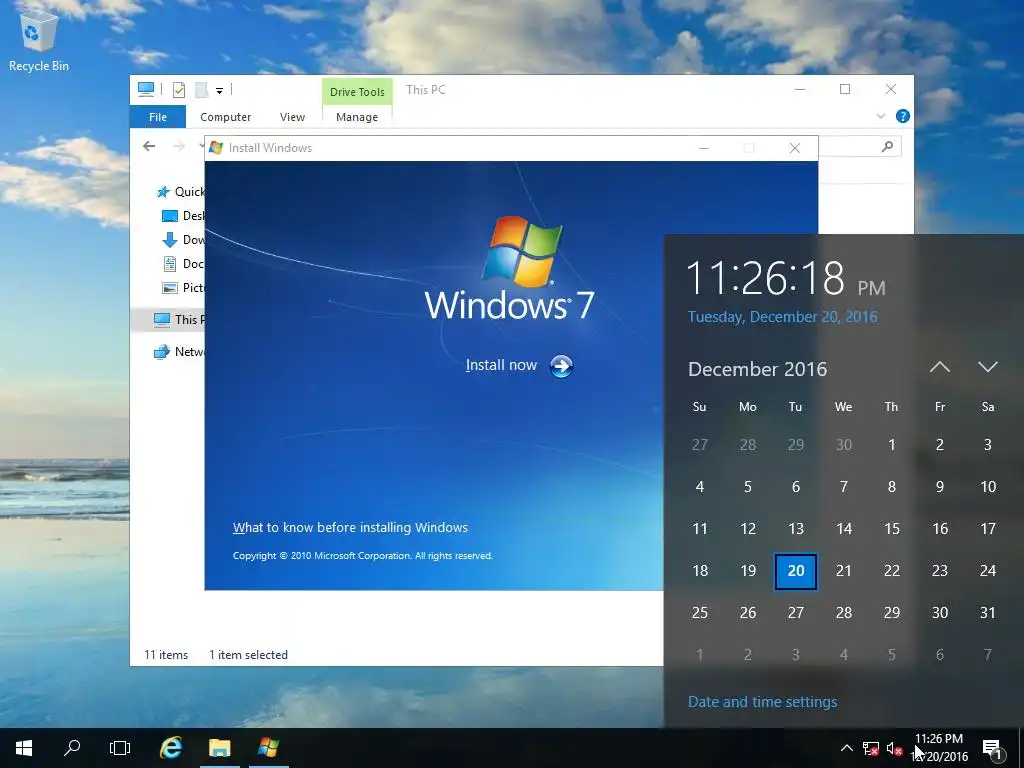Launch Internet Explorer from taskbar

point(171,748)
